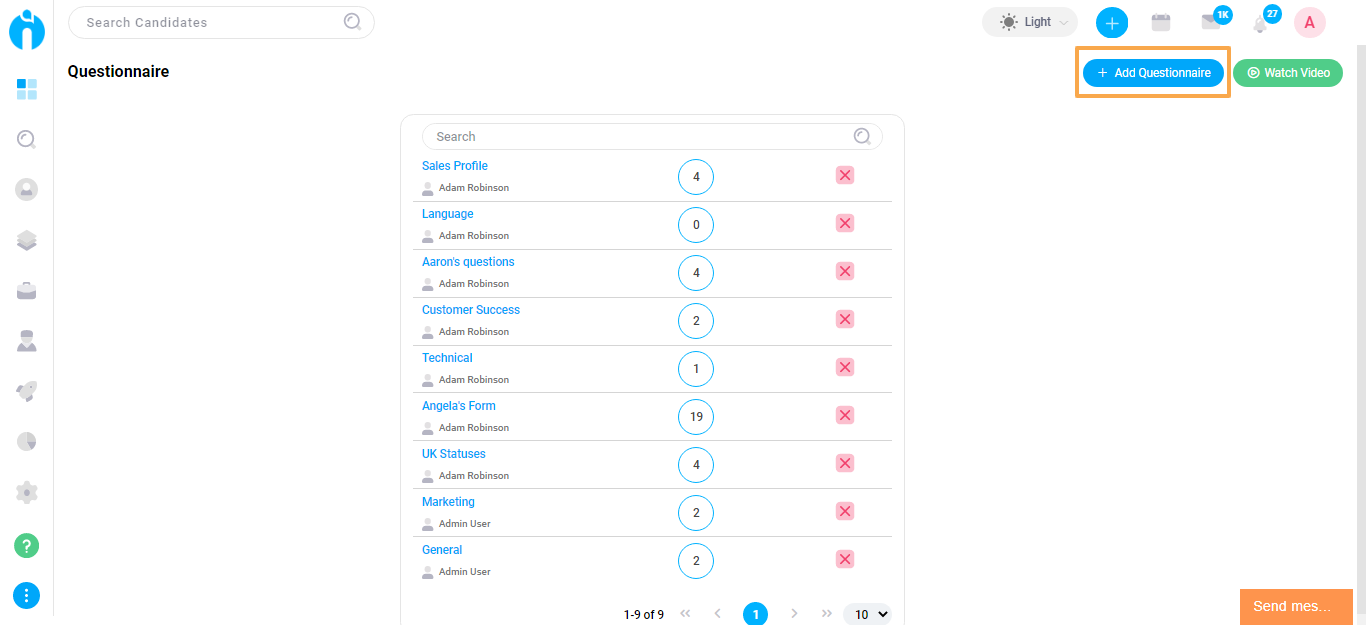Click the Add Questionnaire button
The height and width of the screenshot is (625, 1366).
coord(1153,73)
